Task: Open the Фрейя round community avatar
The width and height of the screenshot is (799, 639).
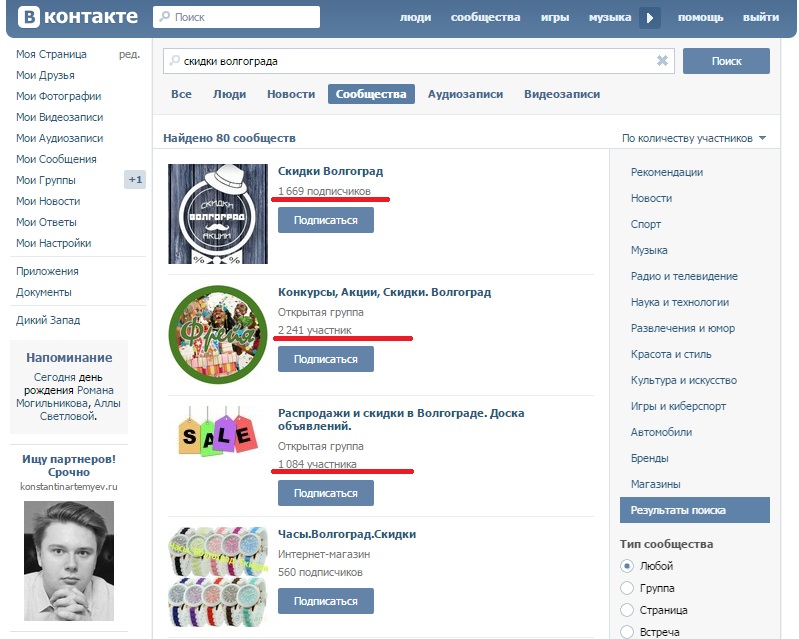Action: pyautogui.click(x=218, y=335)
